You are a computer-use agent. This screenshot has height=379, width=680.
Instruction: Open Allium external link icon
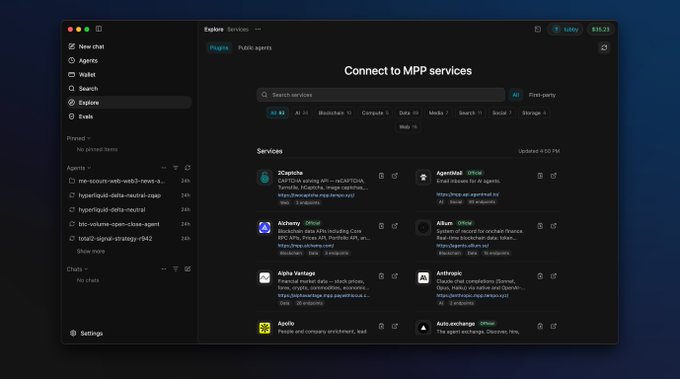553,226
